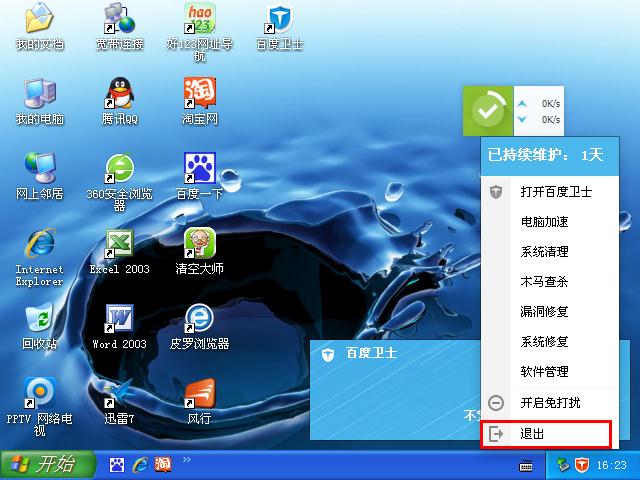Choose 退出 to exit Baidu Guard

532,434
